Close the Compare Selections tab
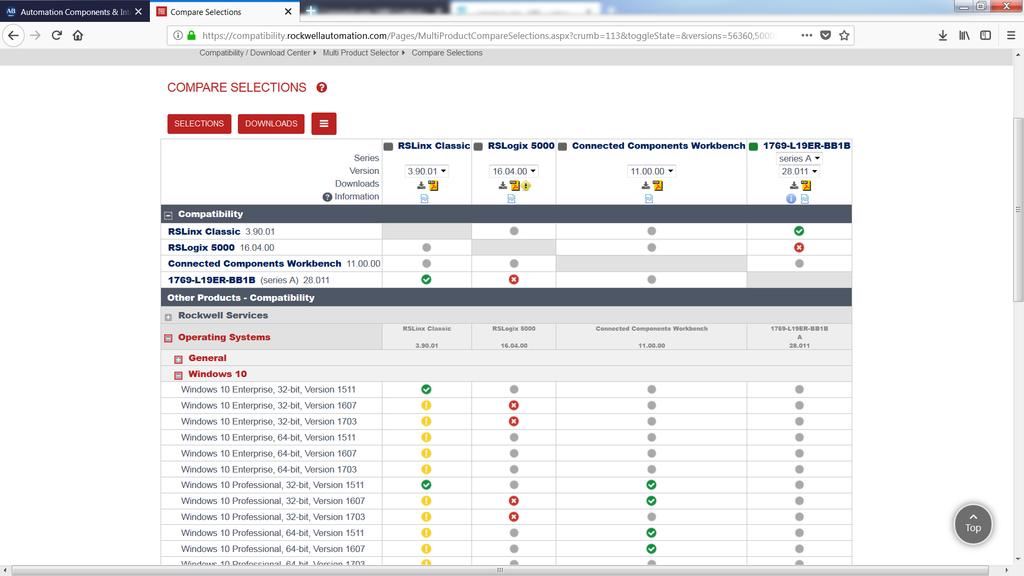This screenshot has width=1024, height=576. (288, 12)
